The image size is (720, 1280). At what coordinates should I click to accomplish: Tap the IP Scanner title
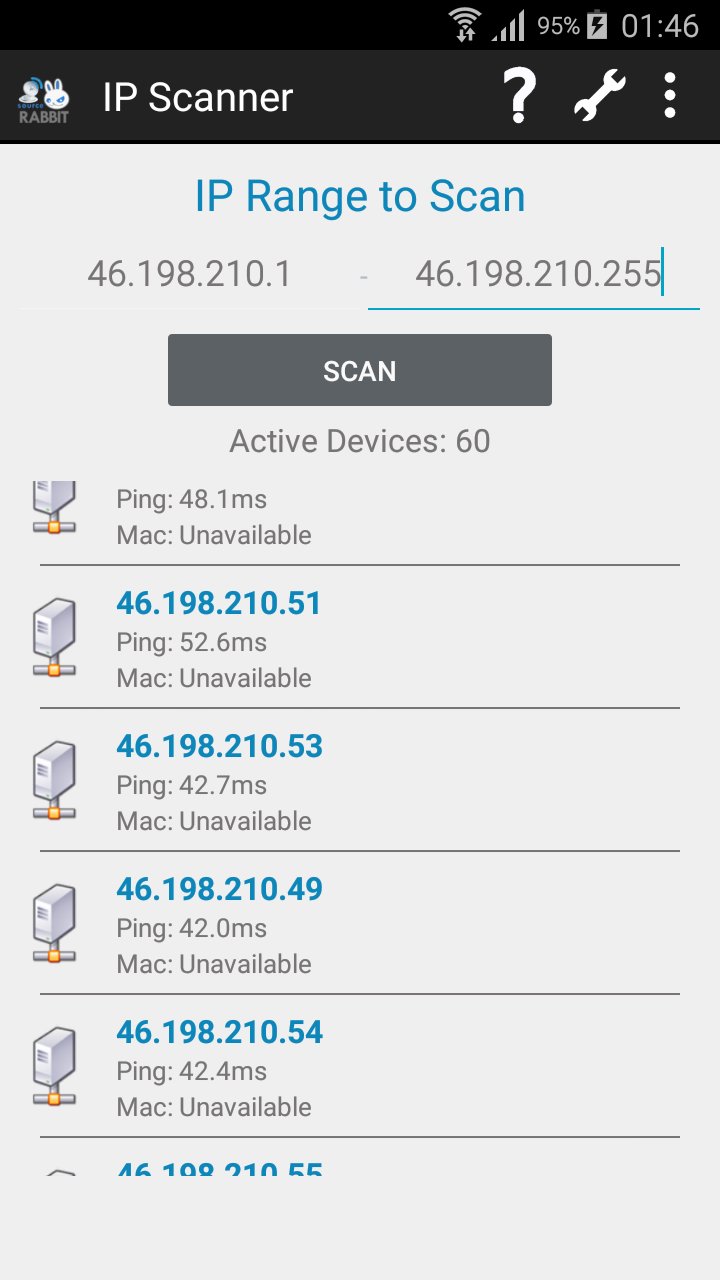pos(198,98)
